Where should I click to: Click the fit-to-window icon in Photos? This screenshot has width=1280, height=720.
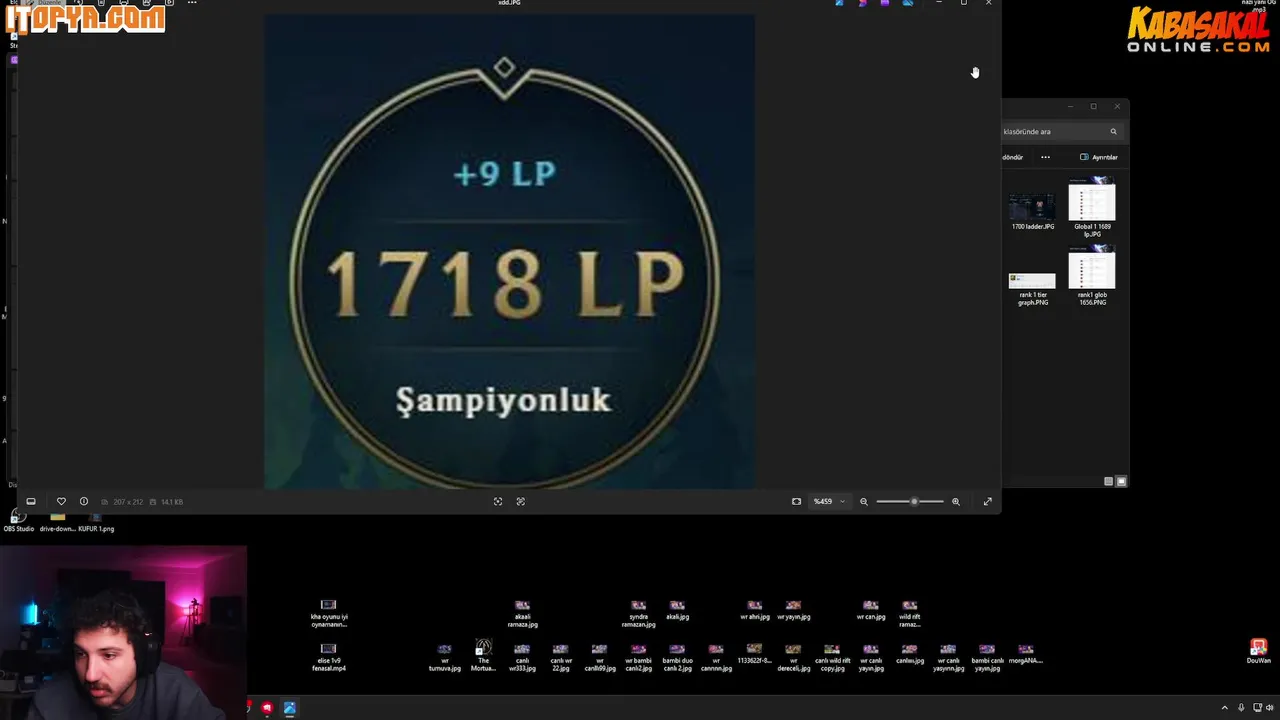point(498,502)
